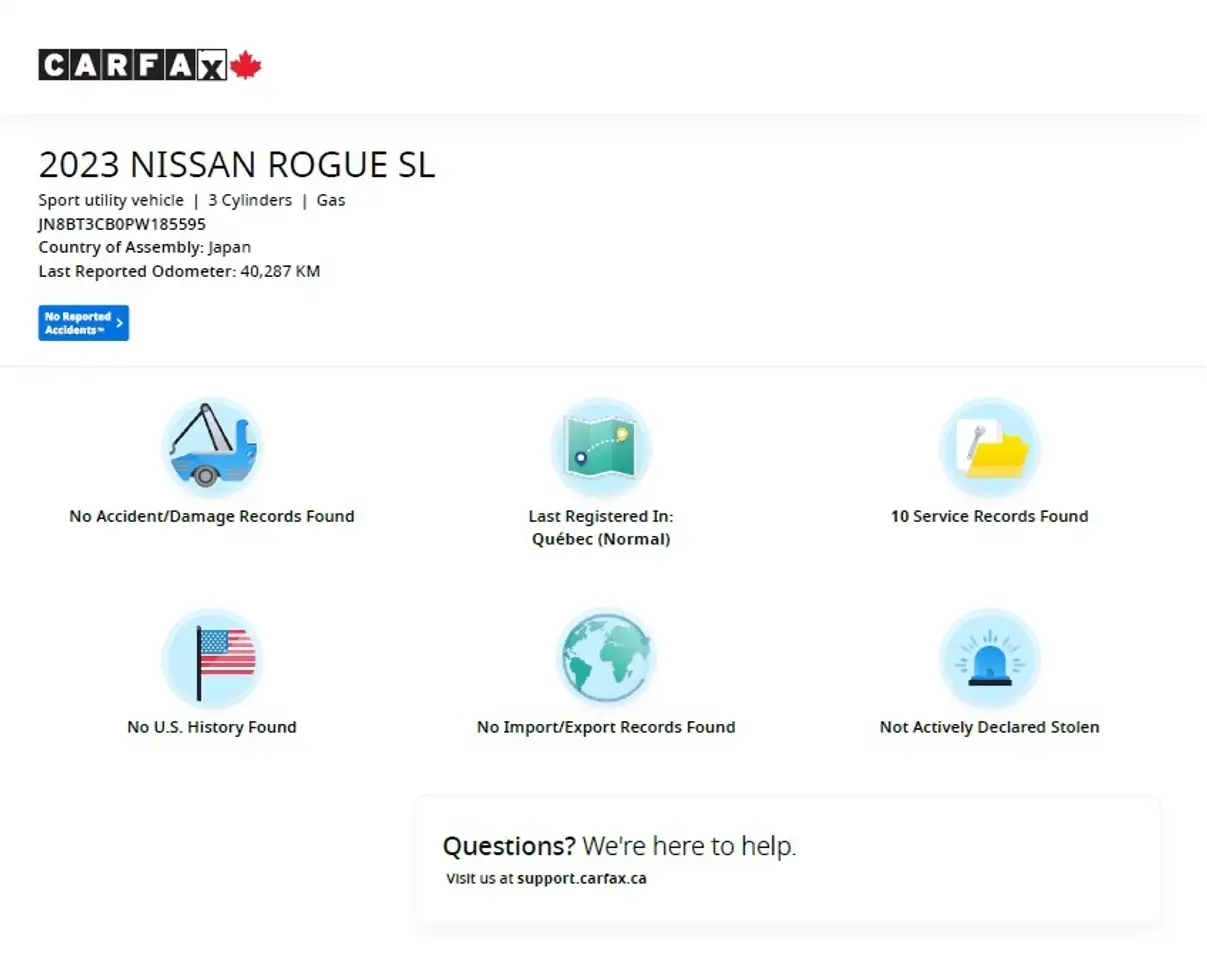Screen dimensions: 1207x960
Task: Select 'Last Registered In:' label
Action: pos(601,517)
